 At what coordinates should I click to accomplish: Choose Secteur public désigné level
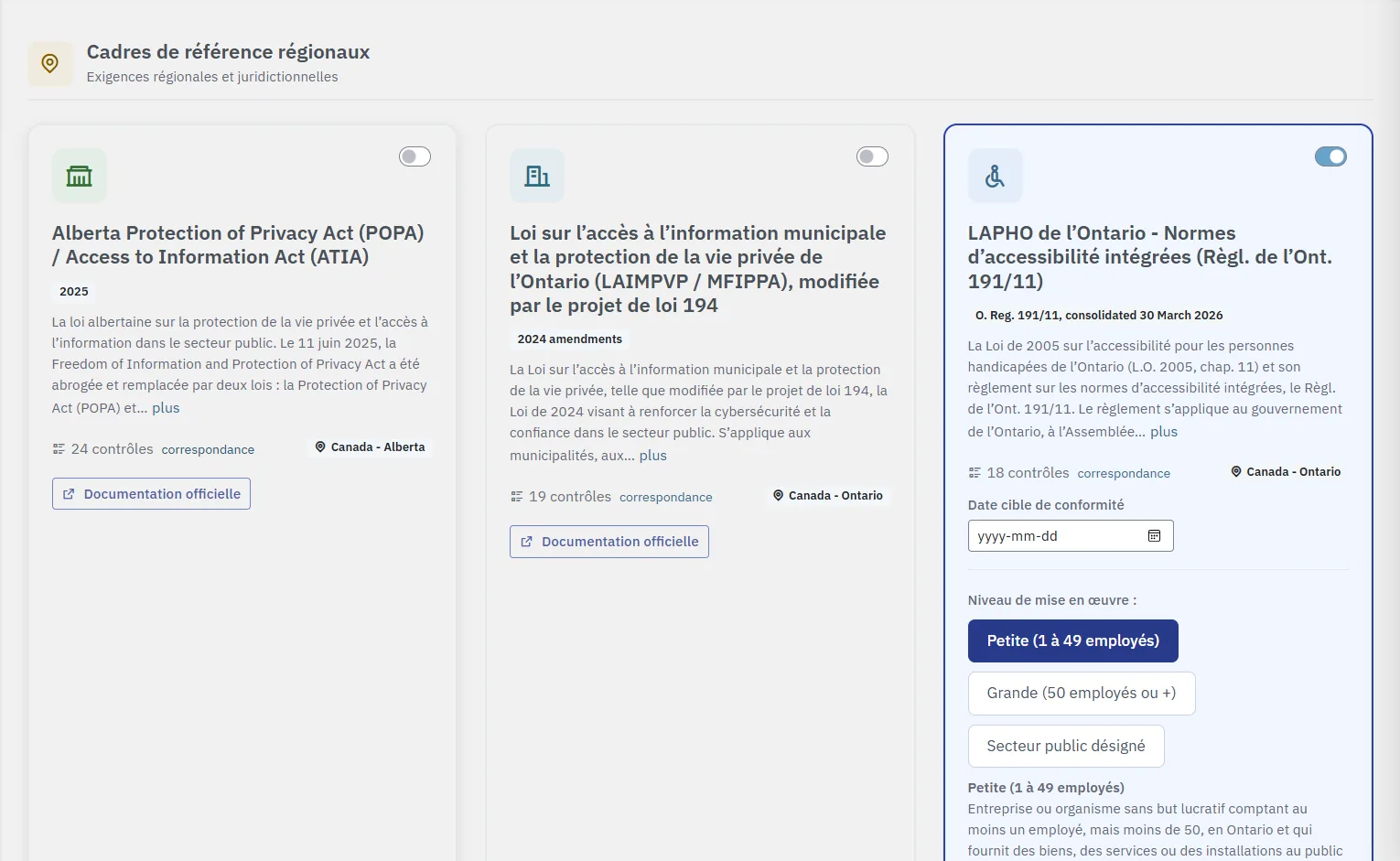click(1066, 747)
